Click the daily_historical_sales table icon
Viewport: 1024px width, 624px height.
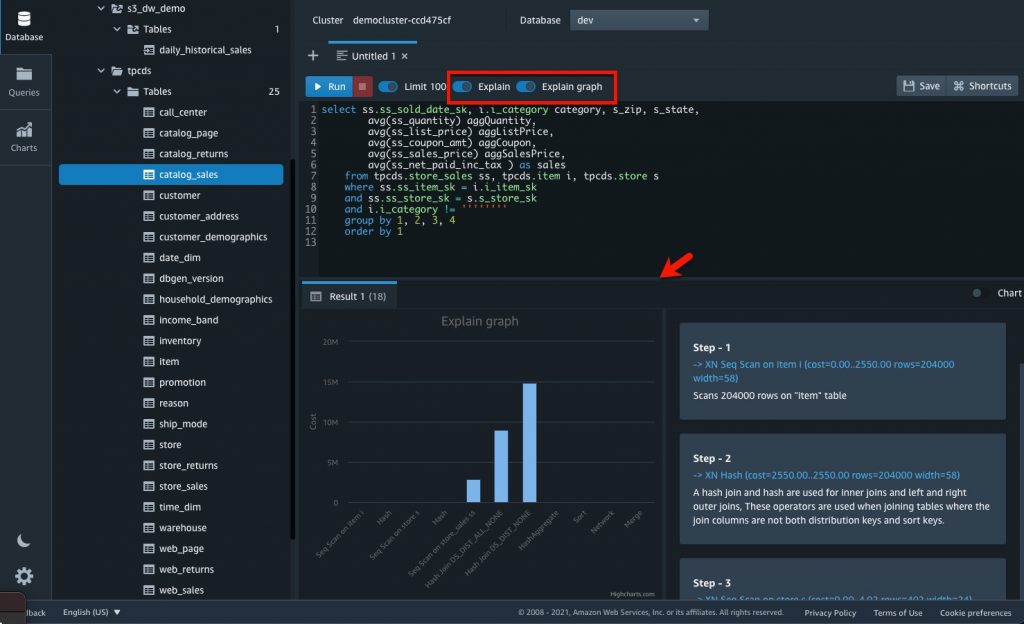tap(149, 50)
